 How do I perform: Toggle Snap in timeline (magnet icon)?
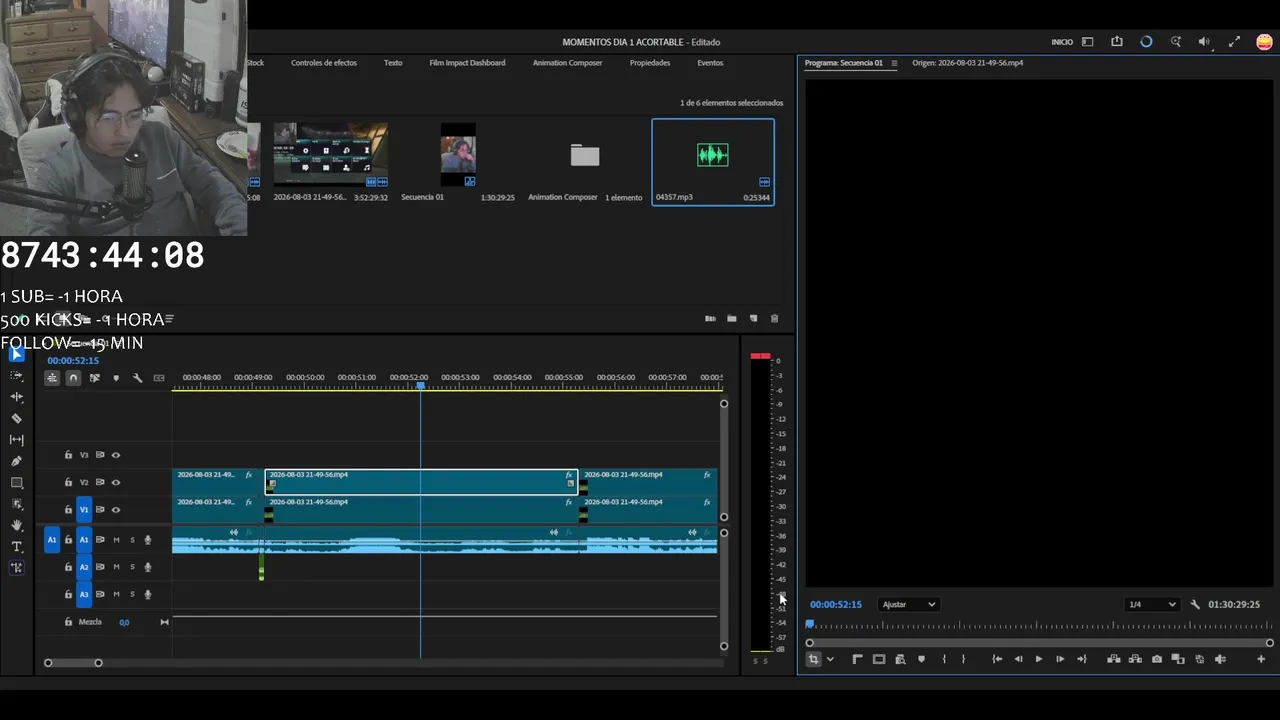pyautogui.click(x=73, y=378)
